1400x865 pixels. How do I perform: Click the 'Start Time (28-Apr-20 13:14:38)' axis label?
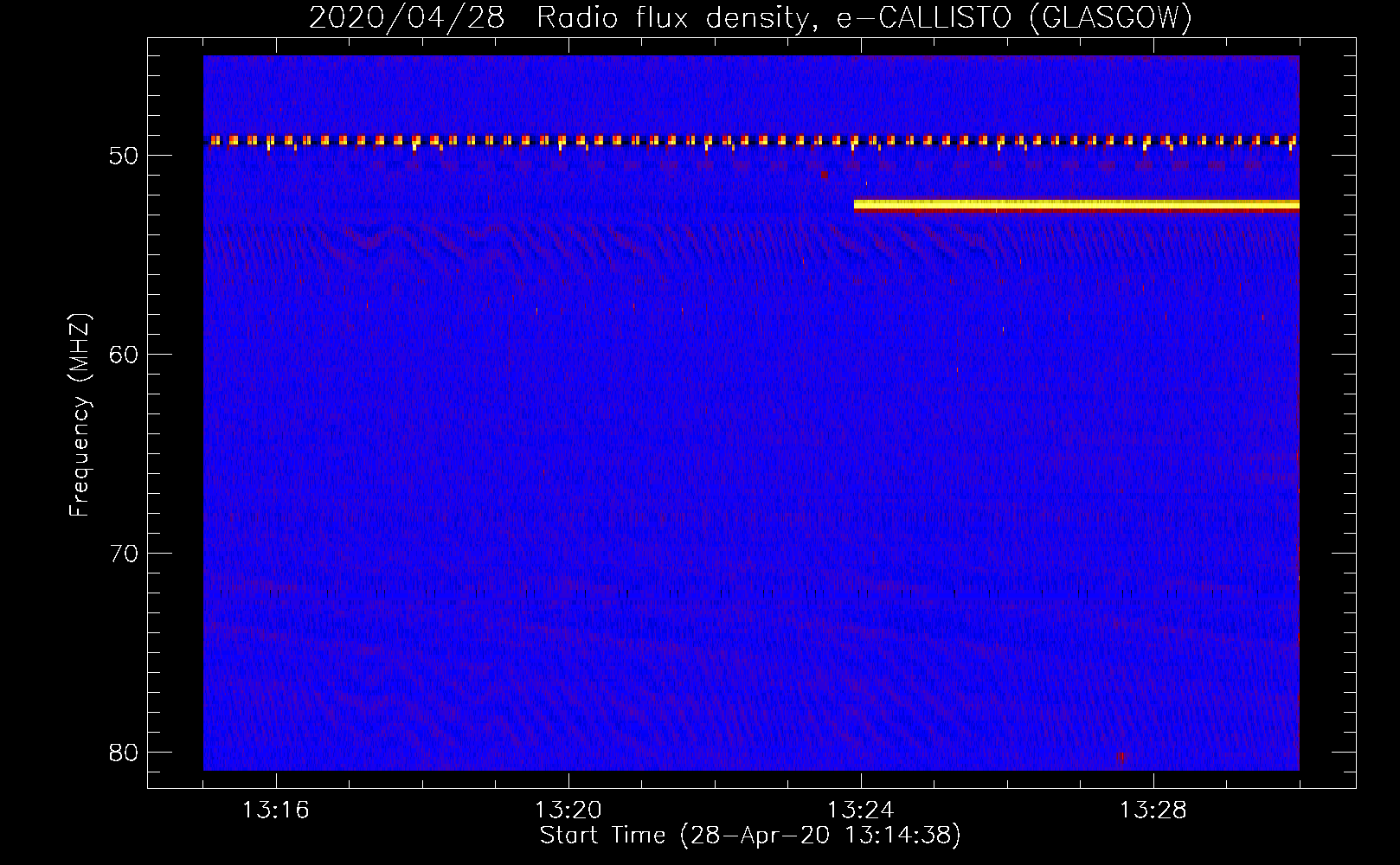750,836
